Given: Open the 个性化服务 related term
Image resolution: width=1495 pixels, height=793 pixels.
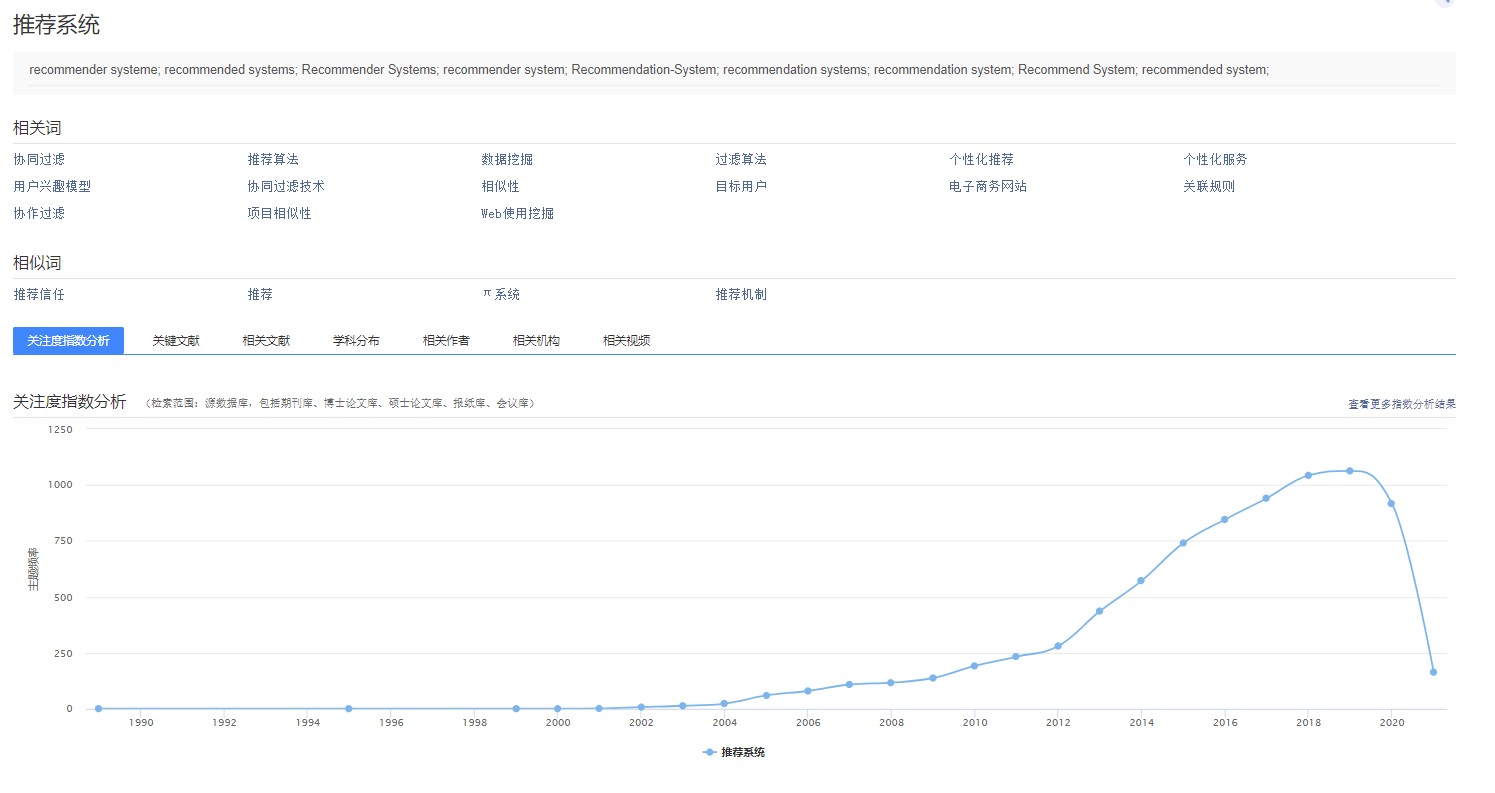Looking at the screenshot, I should (1215, 159).
